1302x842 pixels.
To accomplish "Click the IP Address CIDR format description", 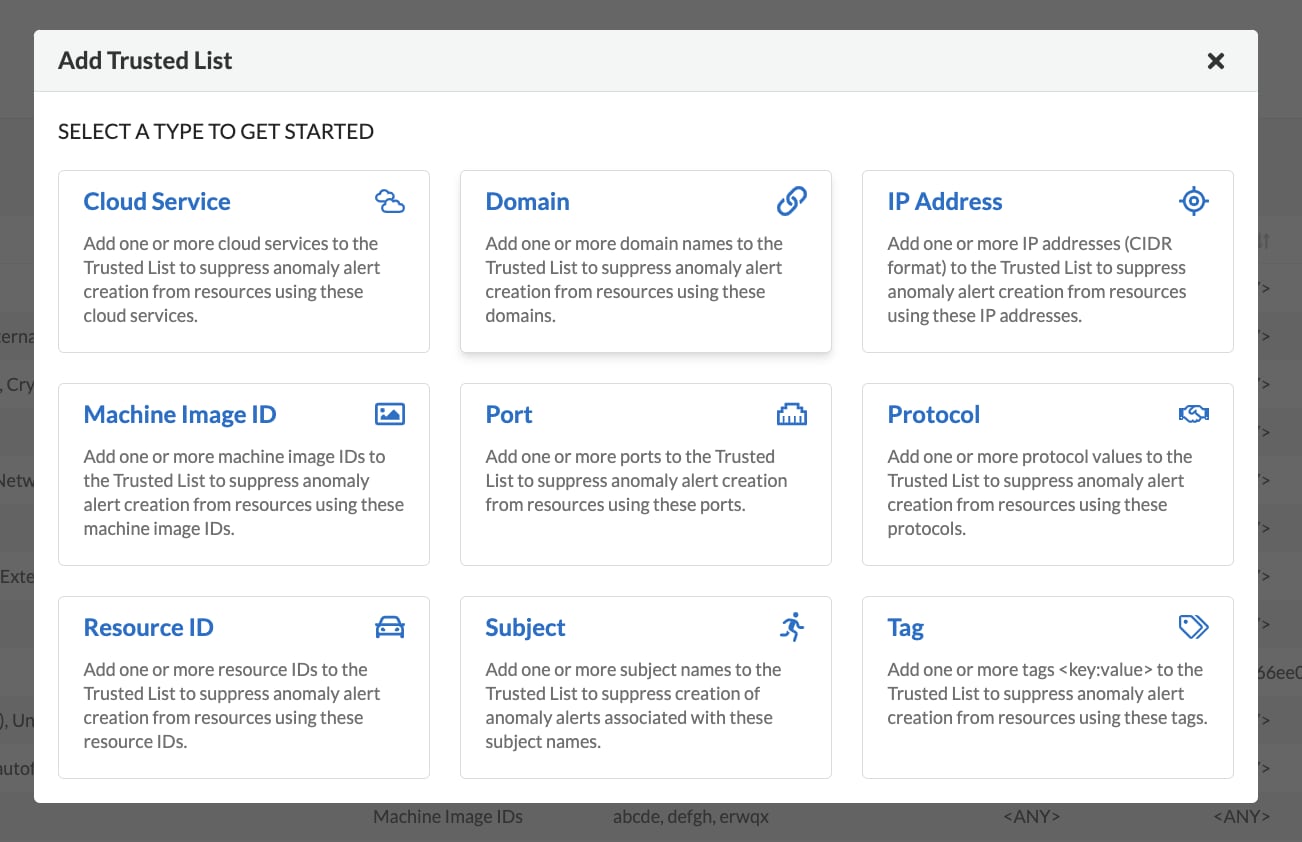I will click(1037, 279).
